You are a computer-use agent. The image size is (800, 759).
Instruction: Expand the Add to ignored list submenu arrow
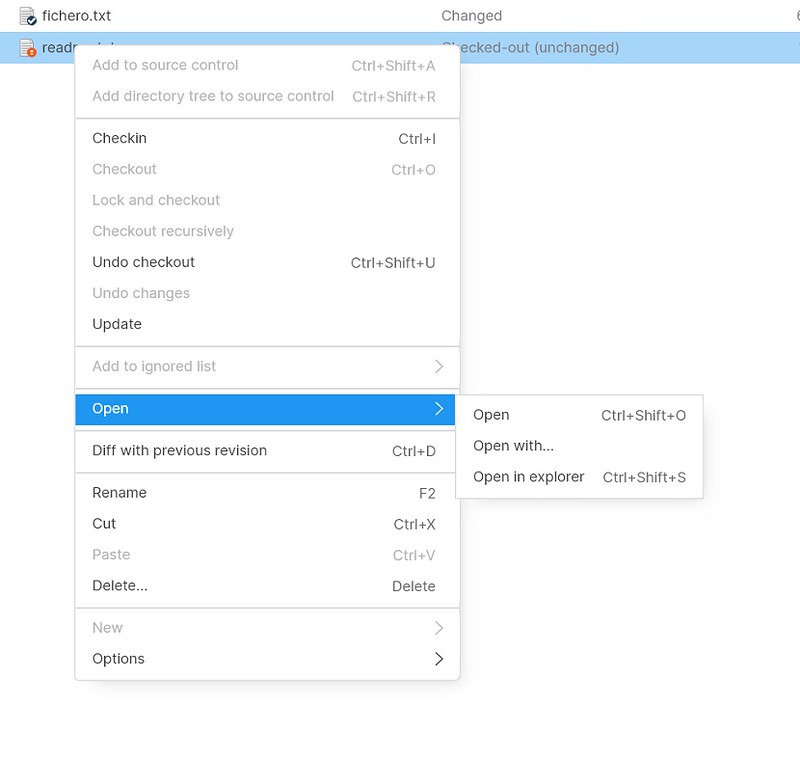439,367
